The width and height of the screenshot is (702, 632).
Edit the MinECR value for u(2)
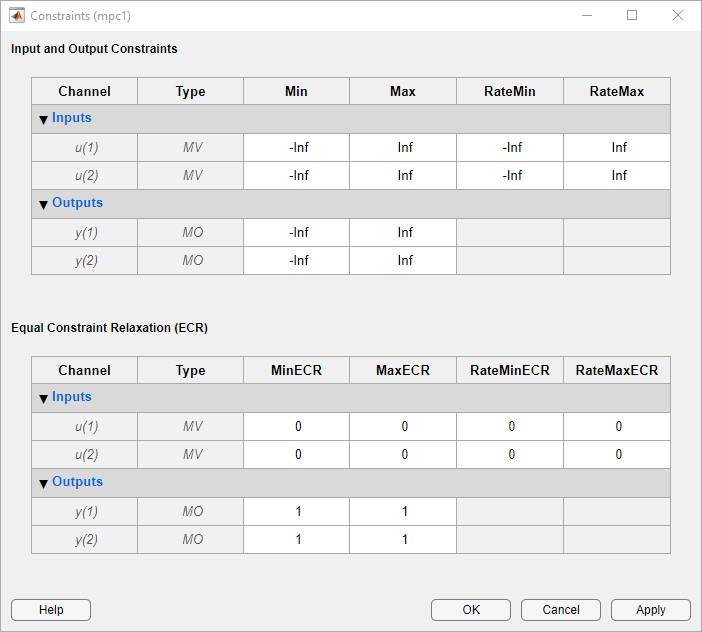pyautogui.click(x=296, y=454)
